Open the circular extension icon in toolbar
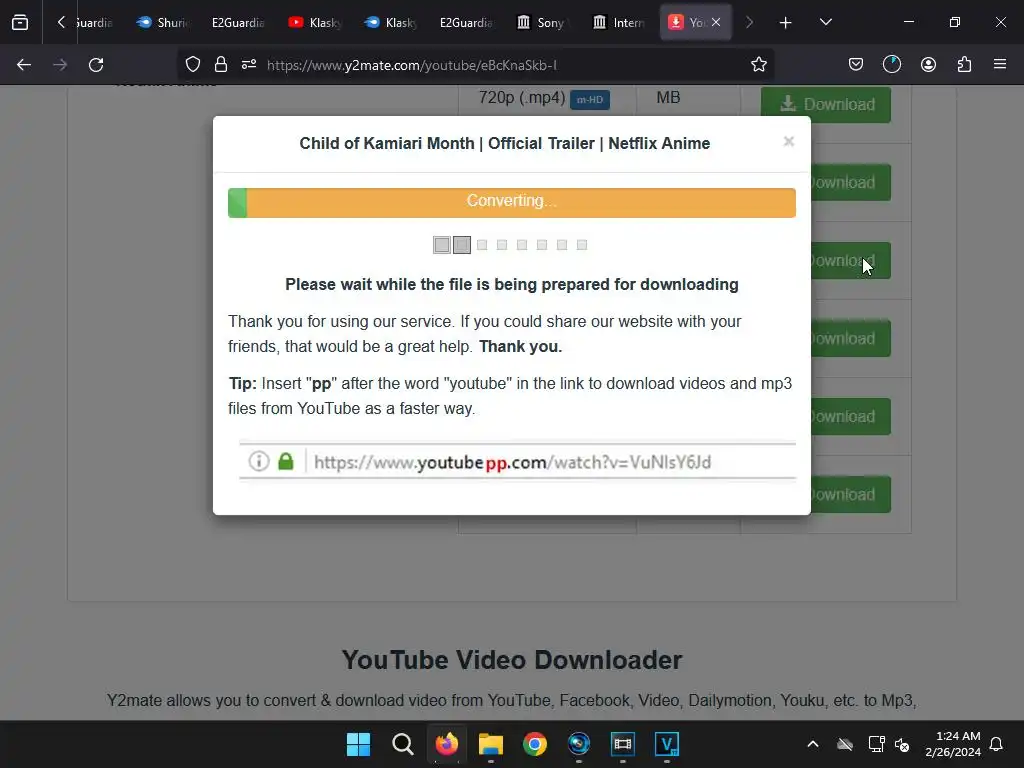1024x768 pixels. (891, 64)
